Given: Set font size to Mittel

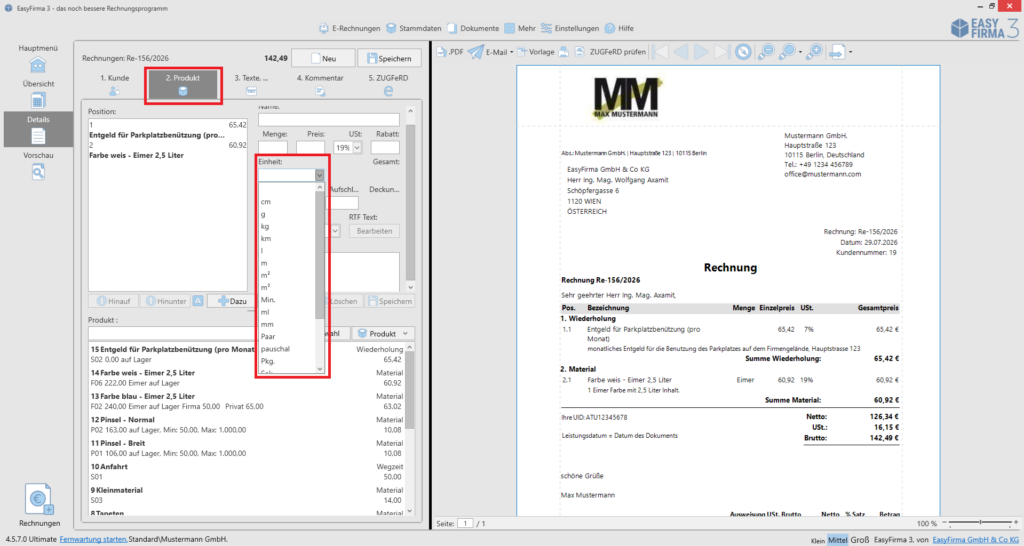Looking at the screenshot, I should (x=837, y=539).
